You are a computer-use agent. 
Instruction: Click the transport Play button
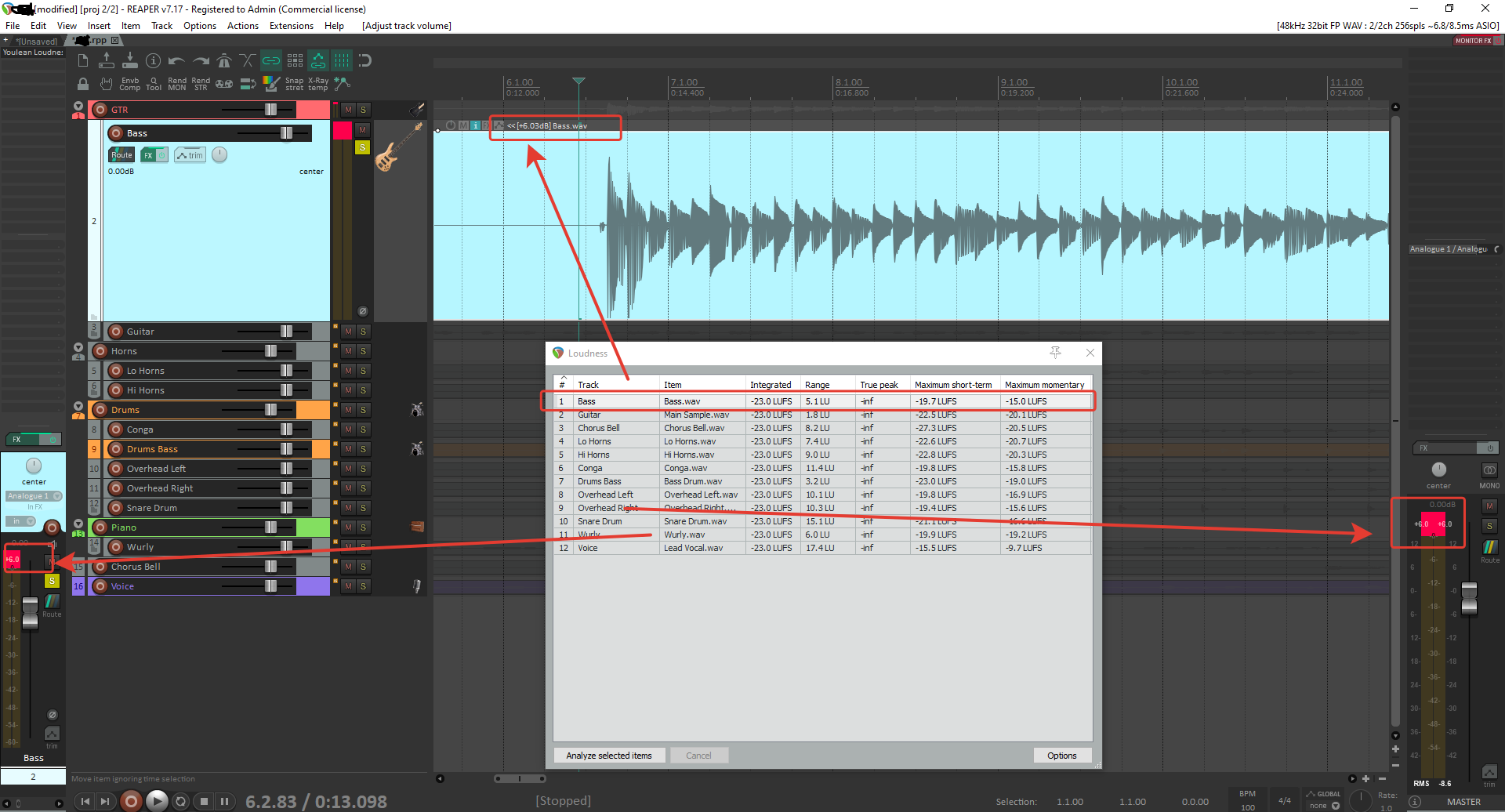click(157, 801)
